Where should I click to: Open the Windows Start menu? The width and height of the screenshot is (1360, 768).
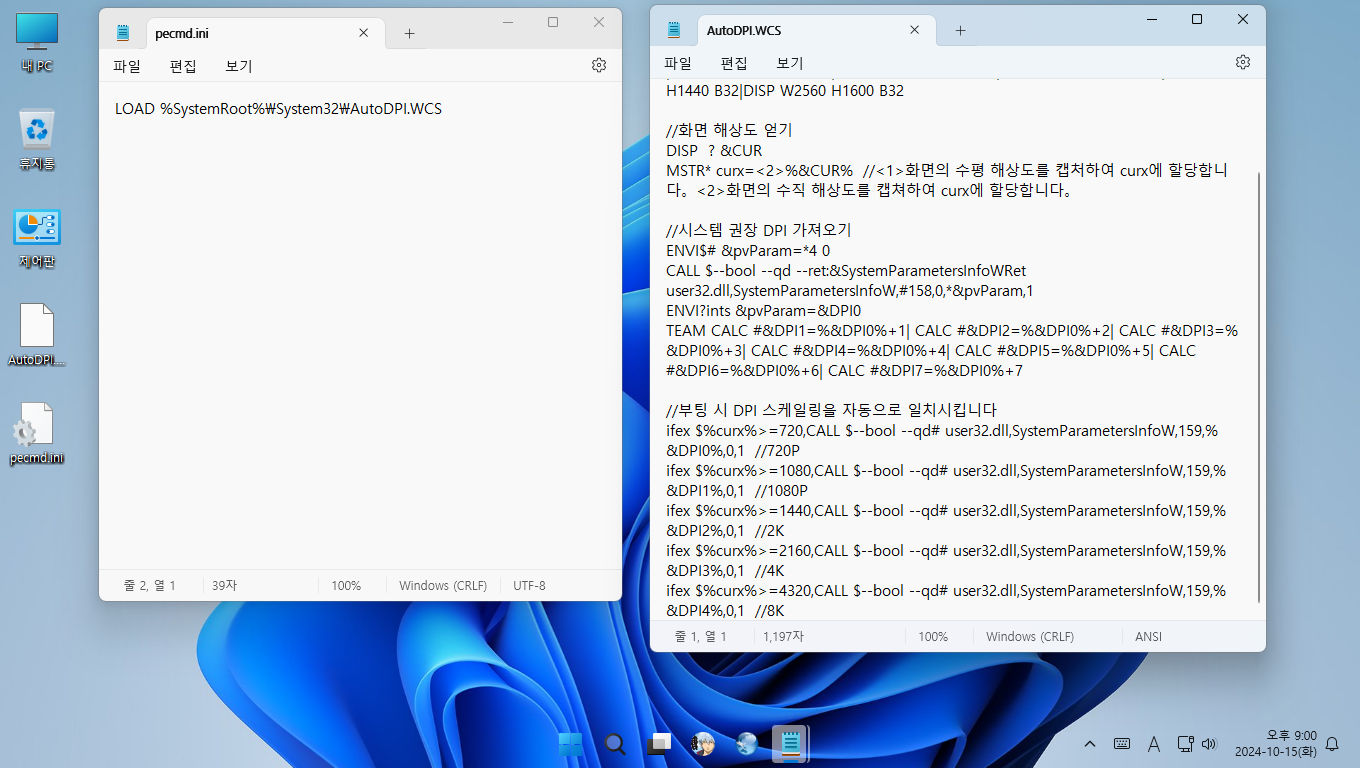click(x=571, y=744)
